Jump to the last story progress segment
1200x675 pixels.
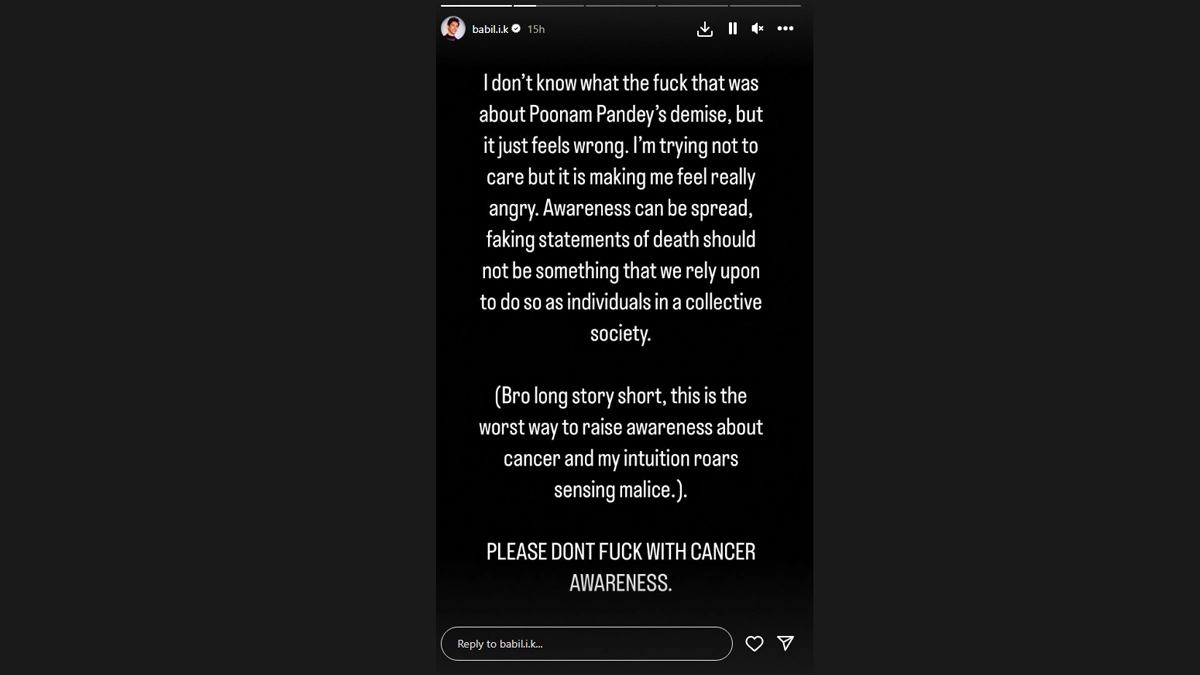coord(766,5)
